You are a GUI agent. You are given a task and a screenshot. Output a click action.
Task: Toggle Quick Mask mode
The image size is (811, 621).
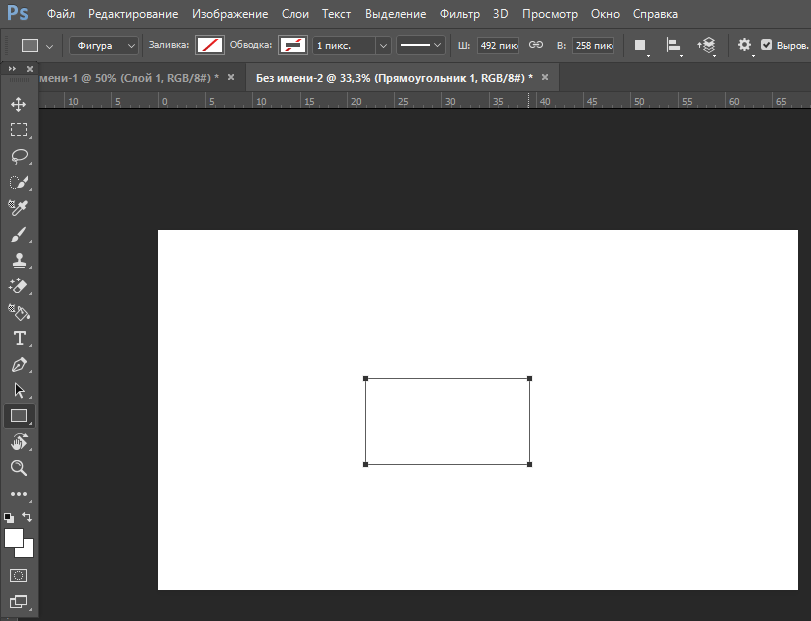pyautogui.click(x=18, y=576)
